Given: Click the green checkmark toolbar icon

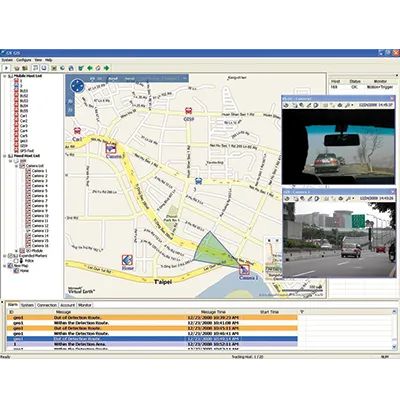Looking at the screenshot, I should [81, 68].
